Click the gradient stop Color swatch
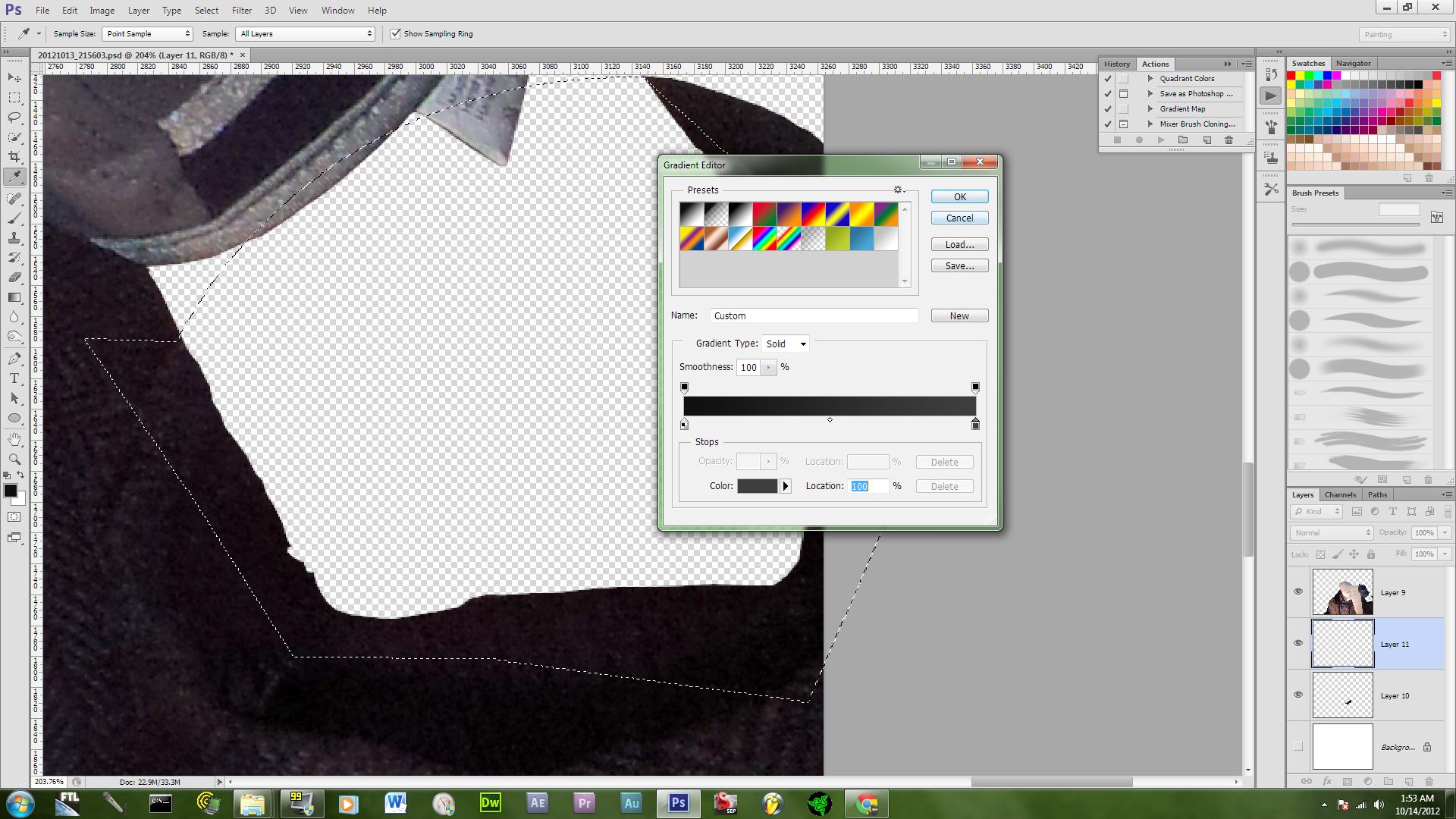 [x=757, y=486]
